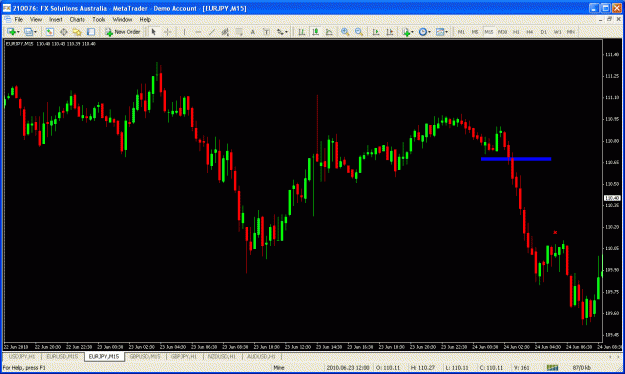Switch to the USDJPY,H1 chart tab
Screen dimensions: 625x374
point(22,356)
